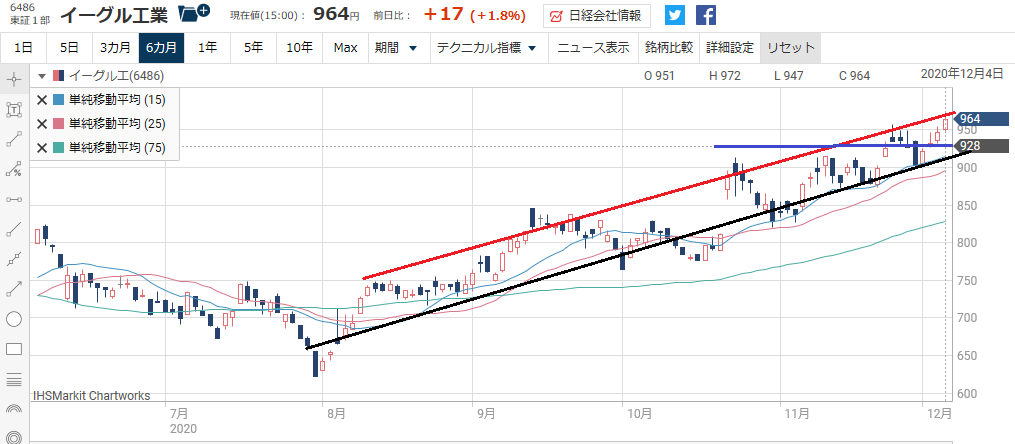
Task: Click the green color swatch for SMA 75
Action: 58,148
